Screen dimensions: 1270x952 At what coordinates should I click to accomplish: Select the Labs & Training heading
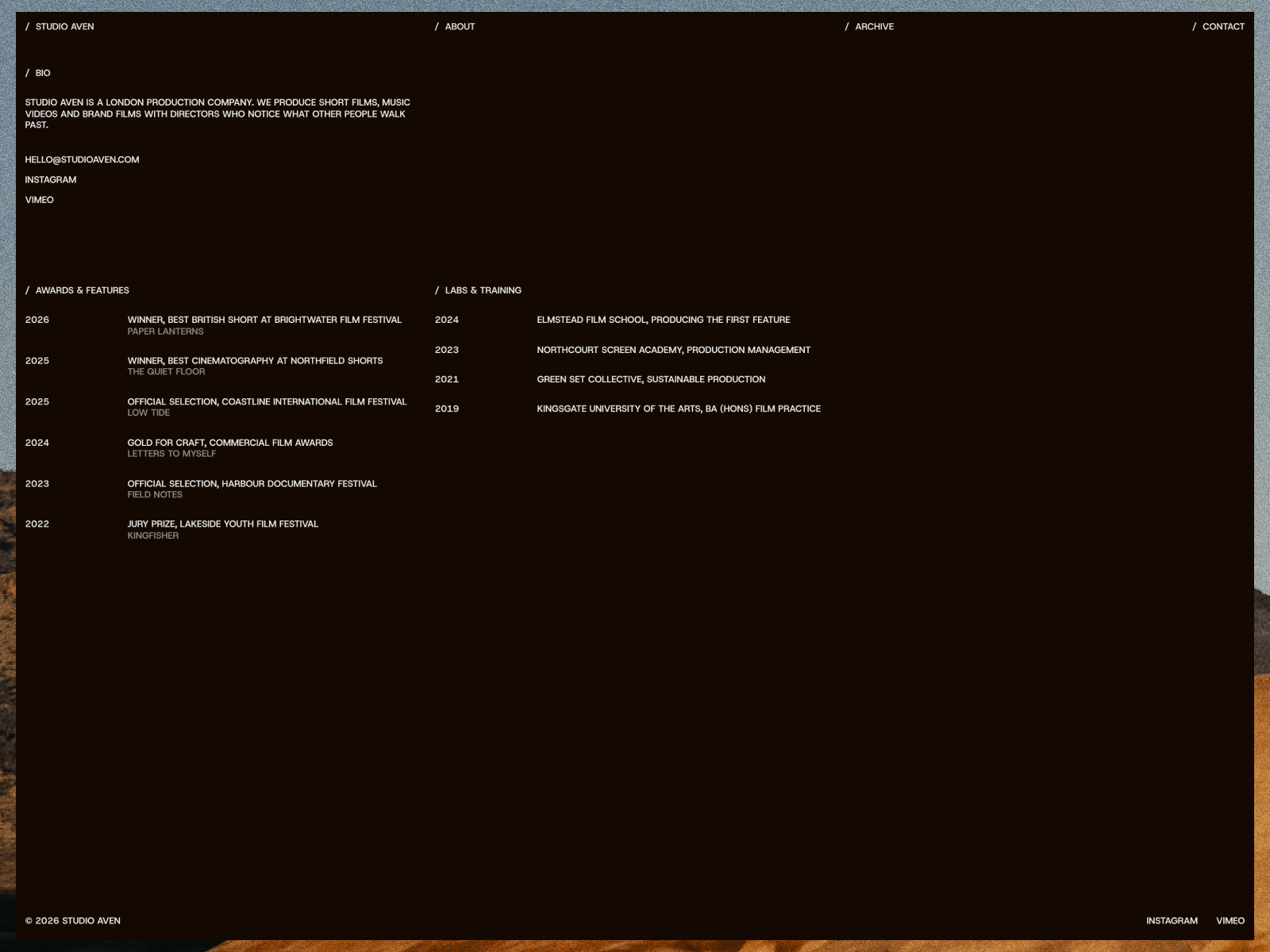(x=478, y=290)
